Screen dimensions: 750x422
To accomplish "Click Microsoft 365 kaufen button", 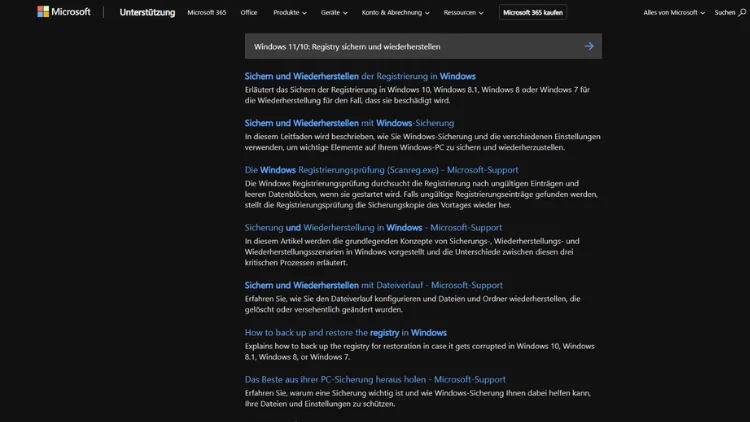I will (x=533, y=12).
